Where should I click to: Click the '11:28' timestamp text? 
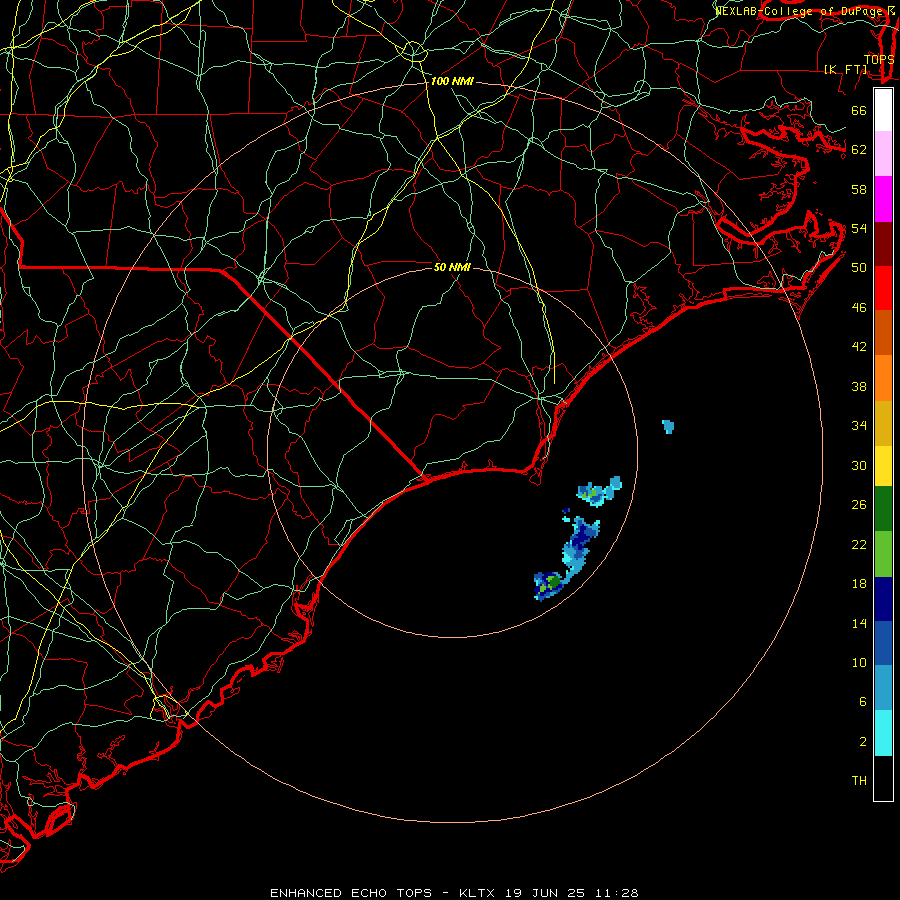pos(616,893)
